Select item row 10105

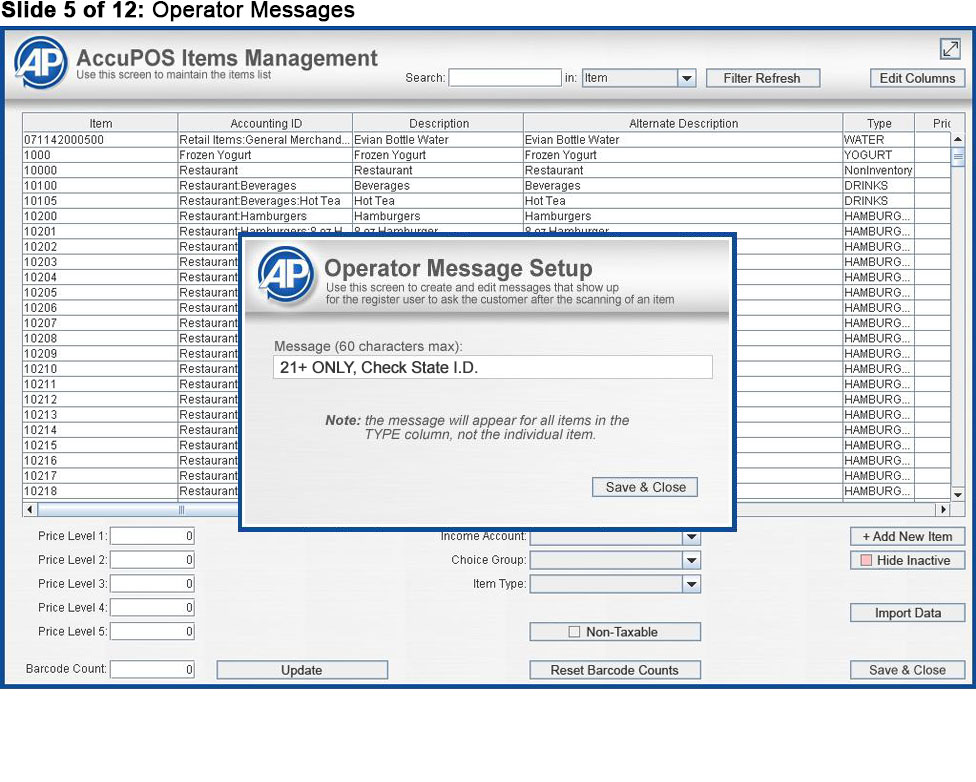point(487,200)
